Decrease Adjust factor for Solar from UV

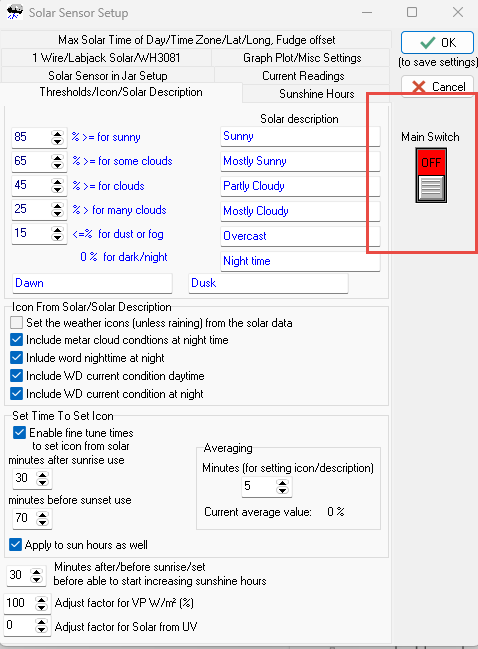[41, 629]
